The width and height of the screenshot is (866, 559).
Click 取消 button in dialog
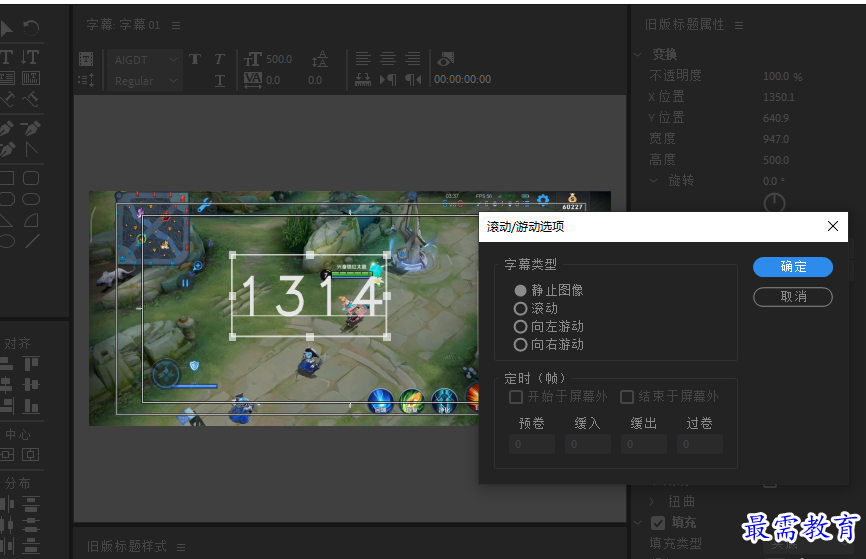click(793, 297)
